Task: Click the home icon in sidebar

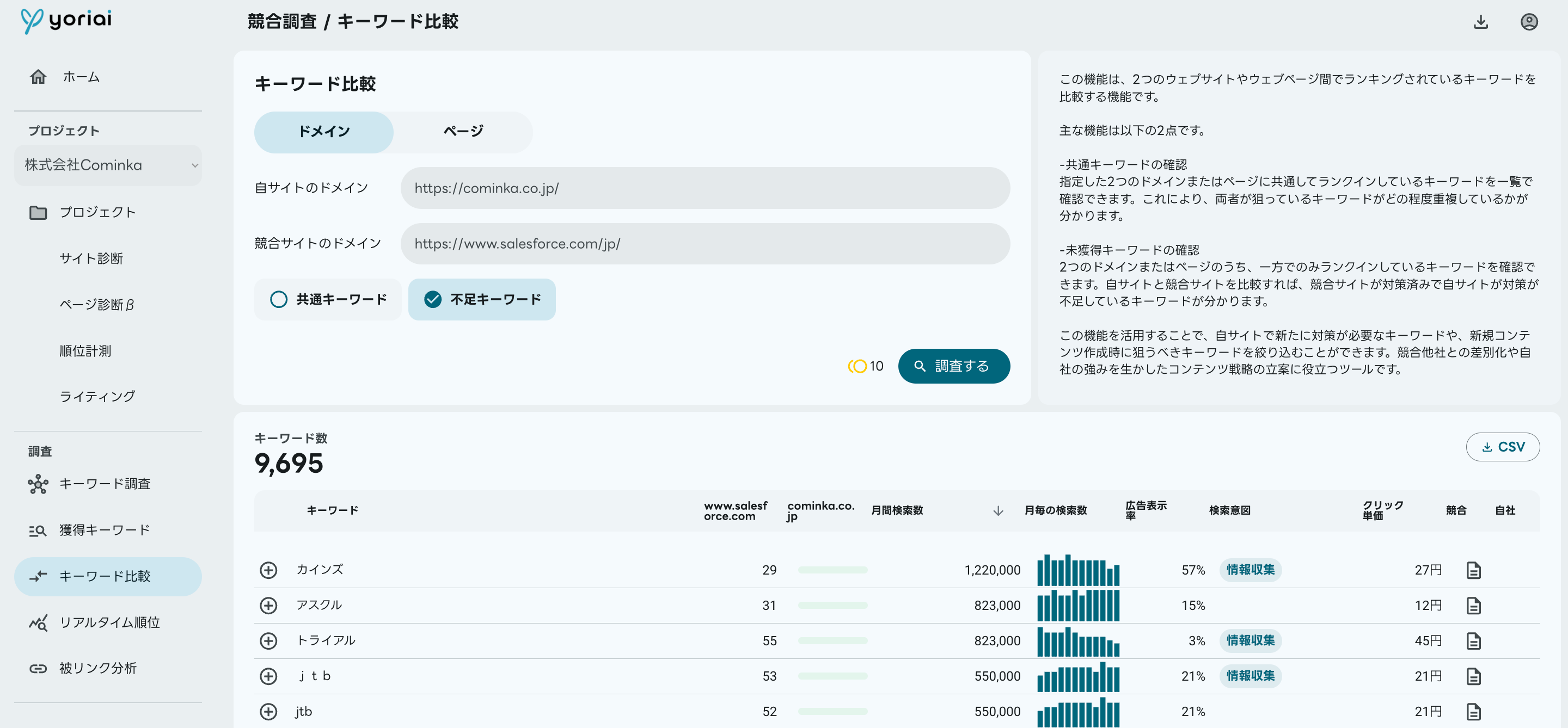Action: [x=38, y=77]
